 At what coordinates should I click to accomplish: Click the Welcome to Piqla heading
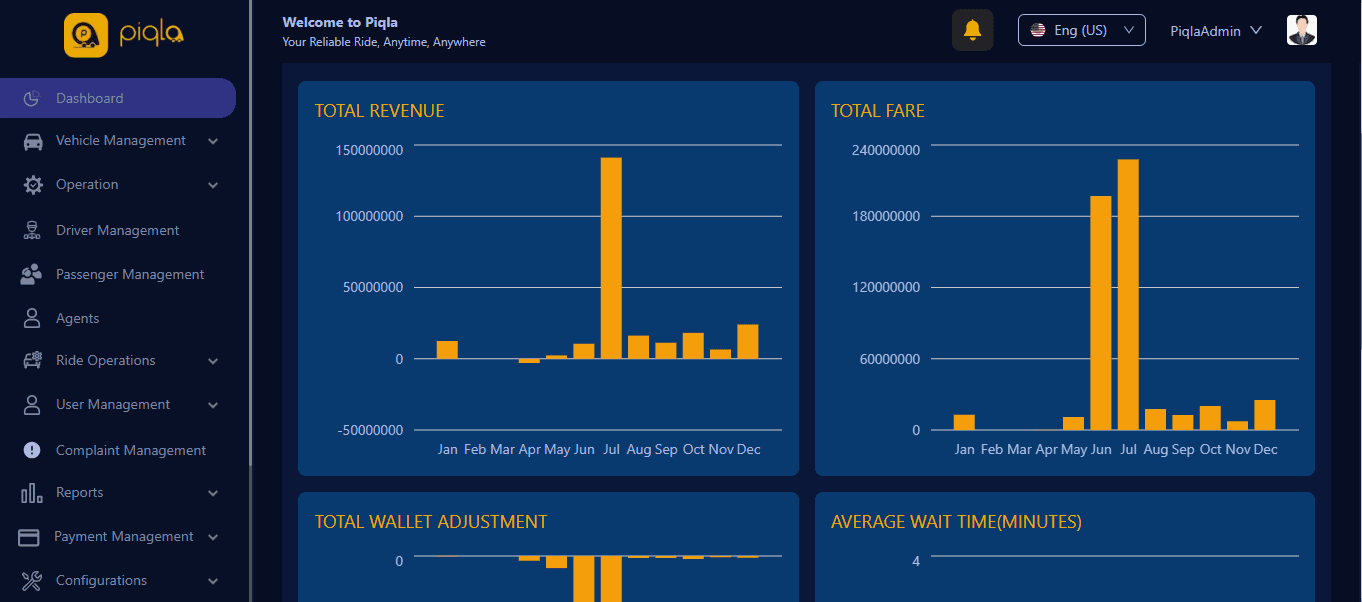pos(340,22)
